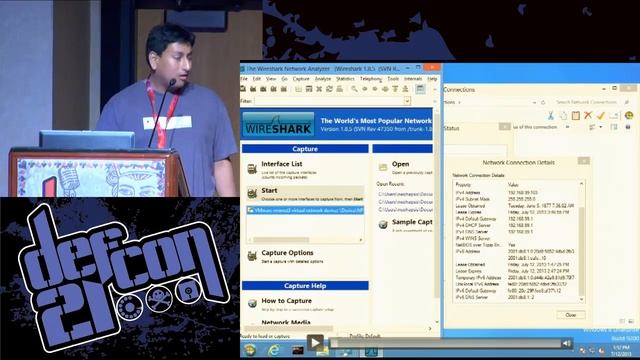Select the IPv4 Default Gateway row
The height and width of the screenshot is (360, 640).
tap(516, 219)
